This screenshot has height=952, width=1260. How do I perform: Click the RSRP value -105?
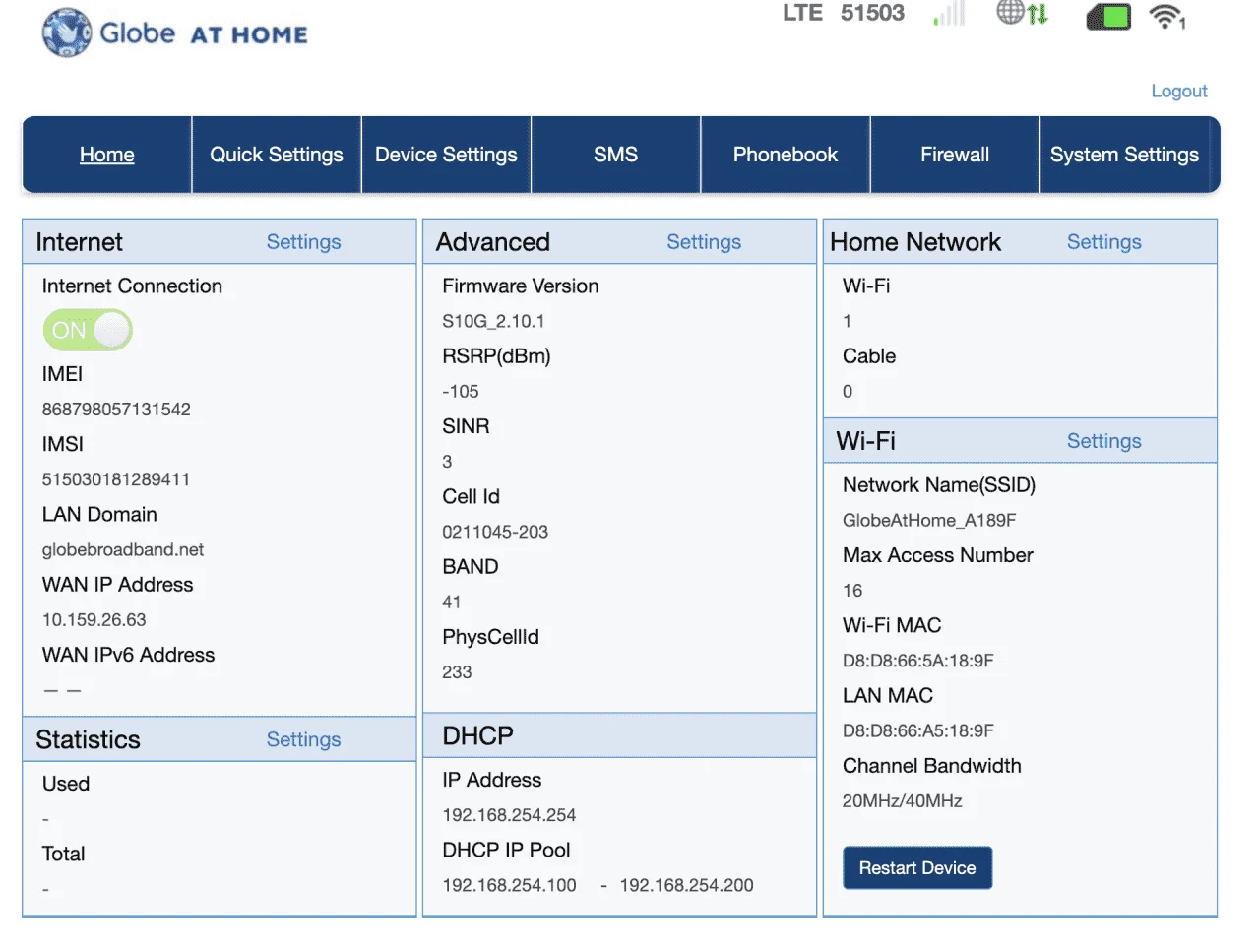click(x=461, y=392)
